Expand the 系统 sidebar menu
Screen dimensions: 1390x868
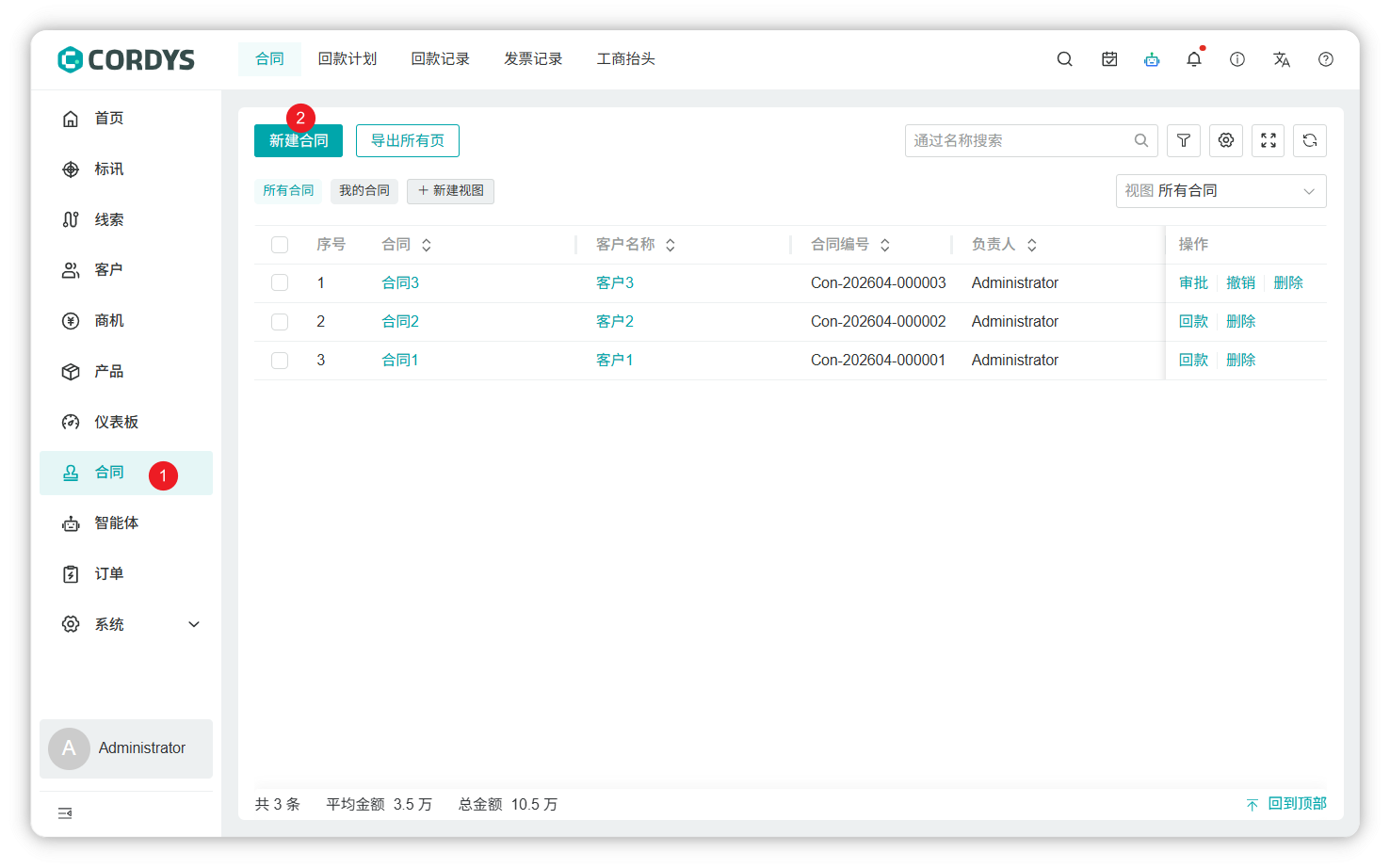[x=126, y=624]
